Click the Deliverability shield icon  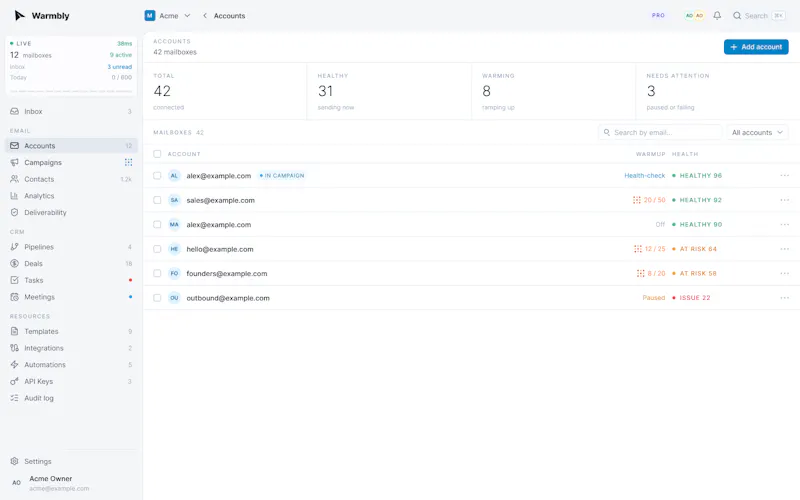click(x=14, y=212)
